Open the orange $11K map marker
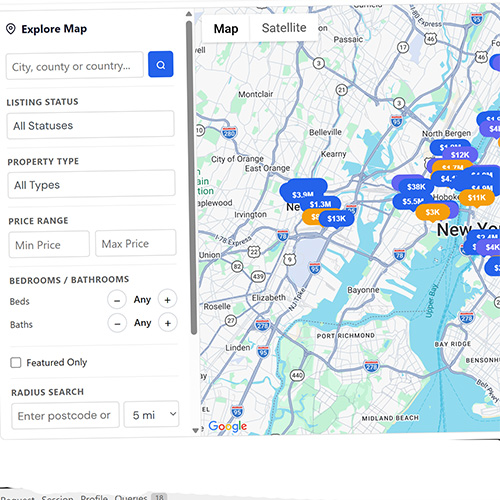 (477, 198)
